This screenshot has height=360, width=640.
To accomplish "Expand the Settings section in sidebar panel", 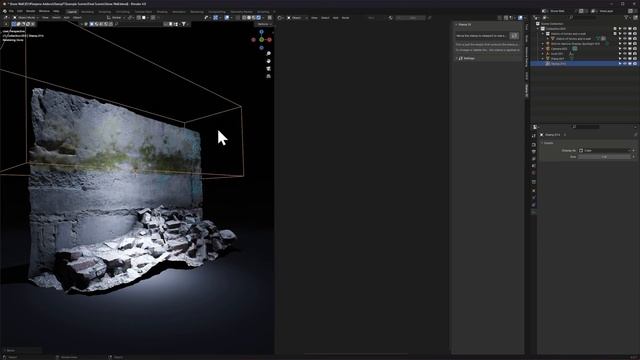I will click(467, 58).
